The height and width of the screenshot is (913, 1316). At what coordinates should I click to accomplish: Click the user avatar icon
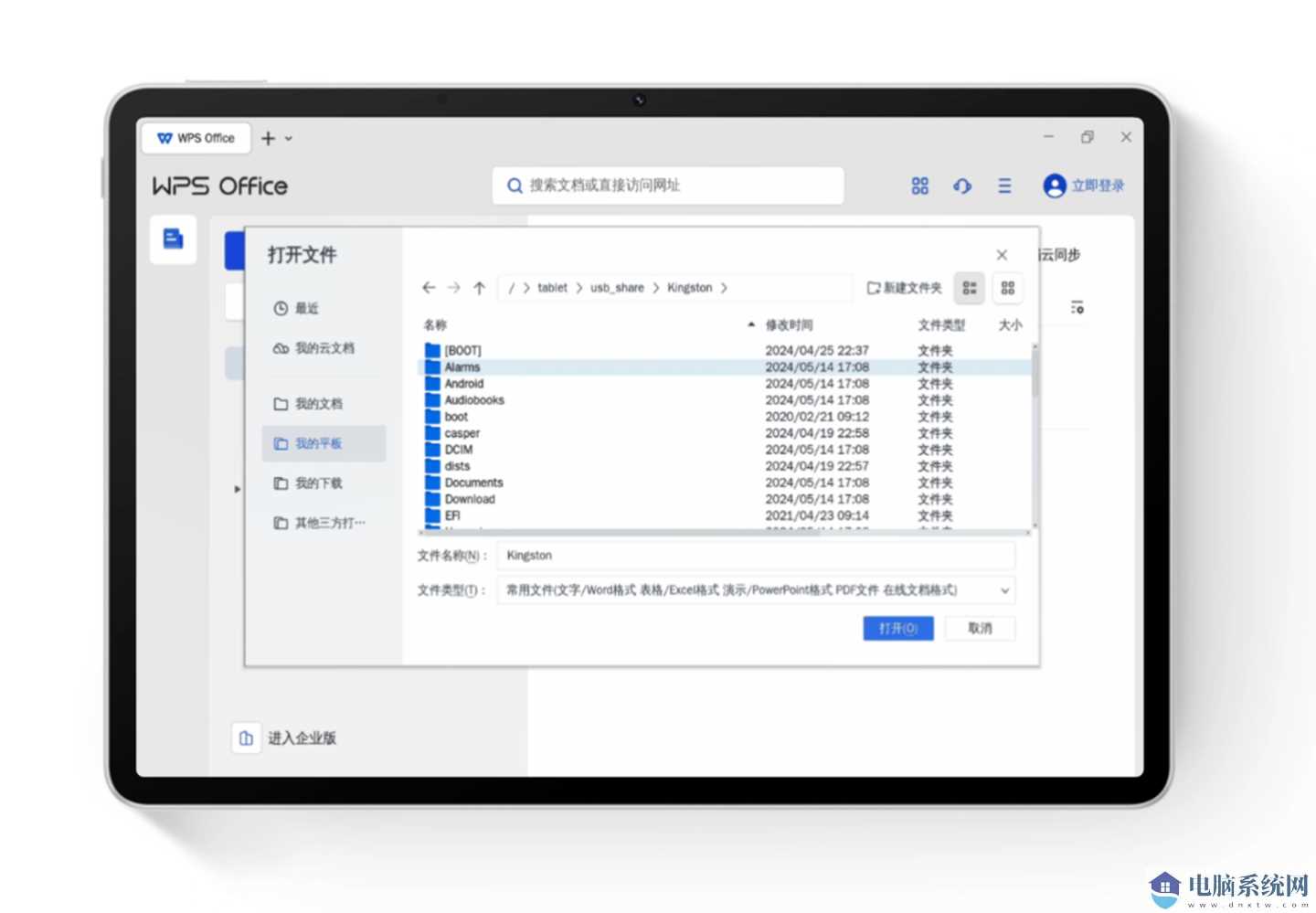point(1055,186)
